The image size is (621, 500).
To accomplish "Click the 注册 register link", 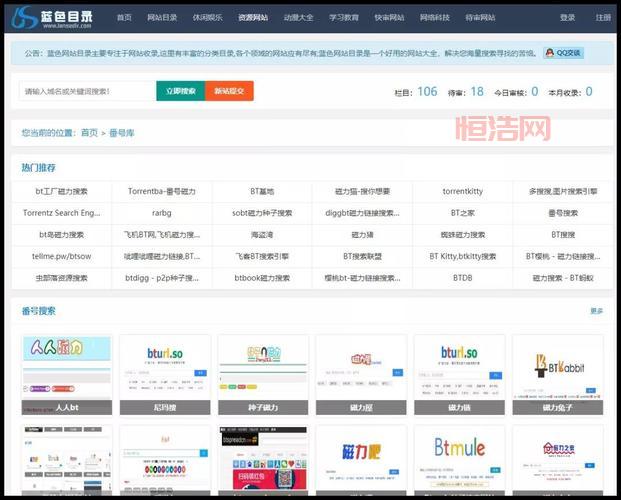I will point(603,17).
